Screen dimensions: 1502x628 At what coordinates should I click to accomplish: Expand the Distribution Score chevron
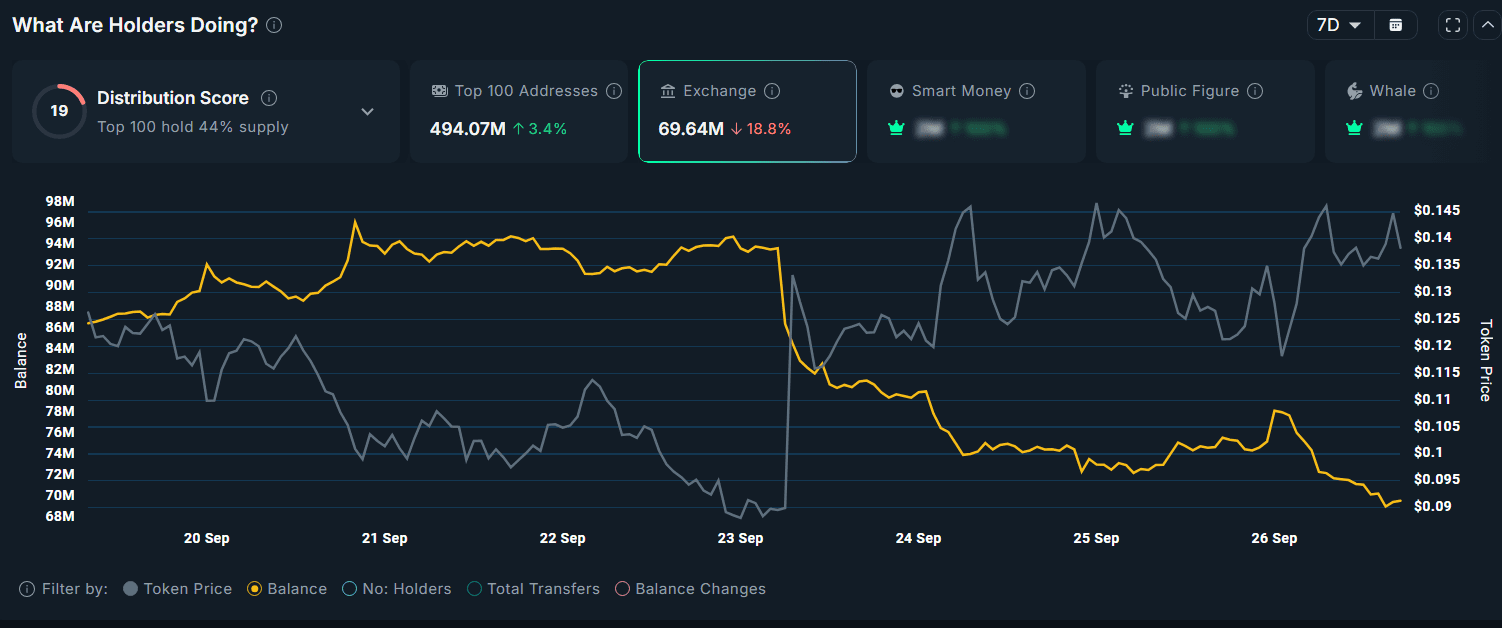click(367, 111)
